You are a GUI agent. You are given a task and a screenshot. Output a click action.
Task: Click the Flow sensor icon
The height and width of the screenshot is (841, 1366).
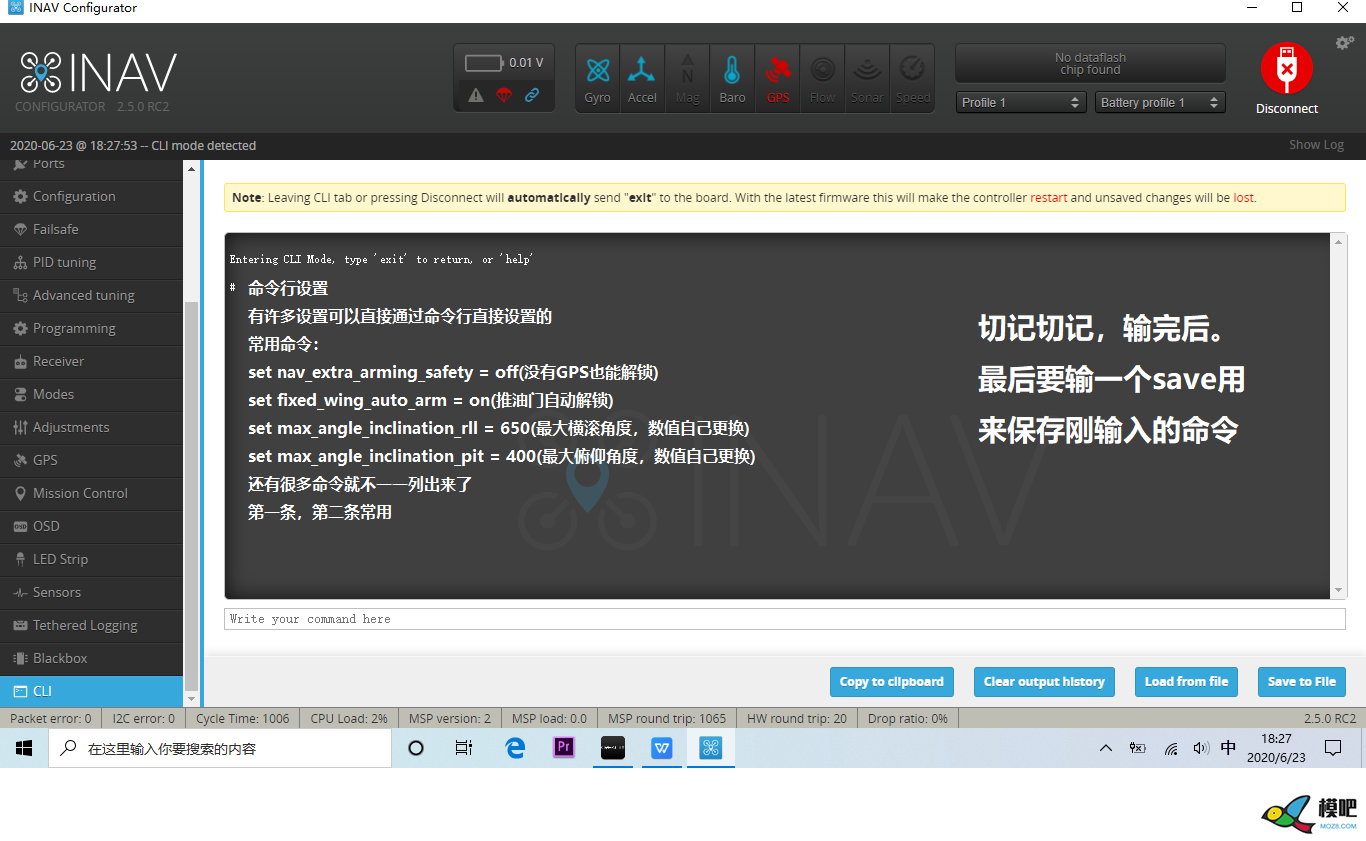[x=822, y=78]
